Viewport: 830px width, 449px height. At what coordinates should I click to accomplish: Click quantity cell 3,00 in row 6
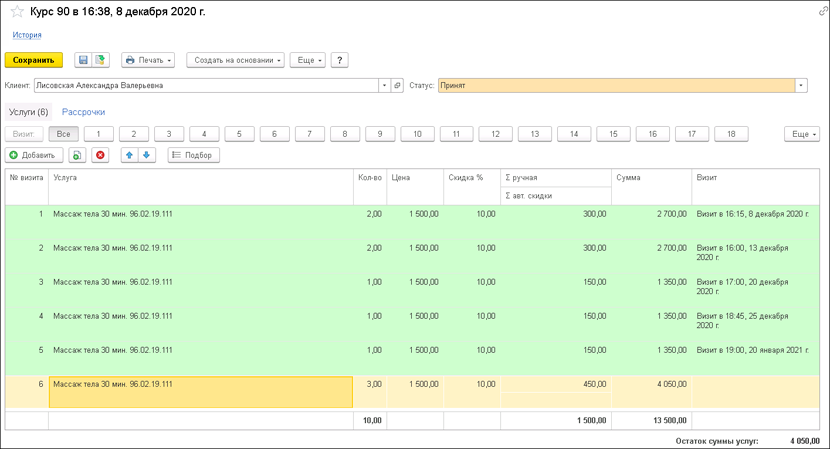pos(370,392)
